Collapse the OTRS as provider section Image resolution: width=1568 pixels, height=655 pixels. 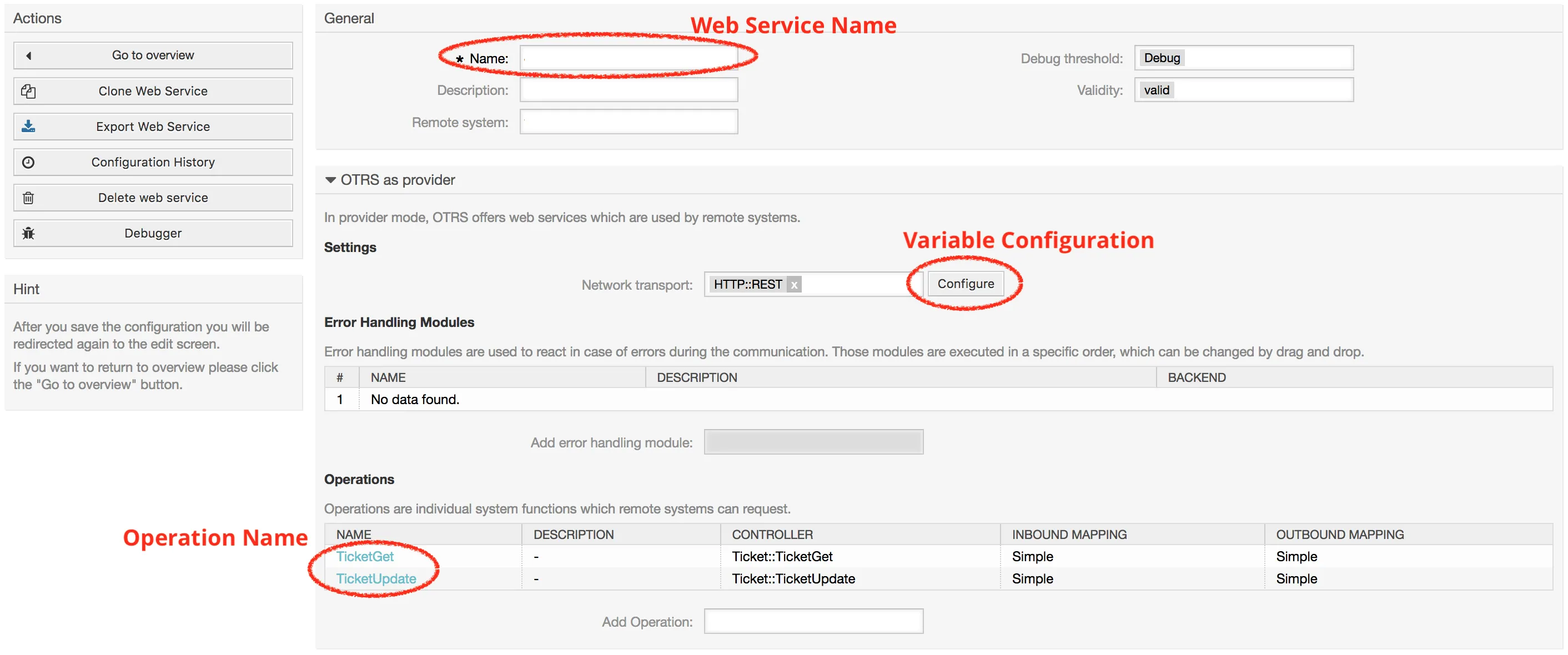point(330,180)
